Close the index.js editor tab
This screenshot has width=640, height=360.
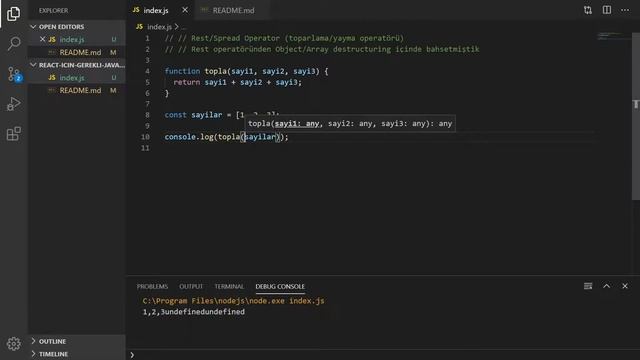185,10
